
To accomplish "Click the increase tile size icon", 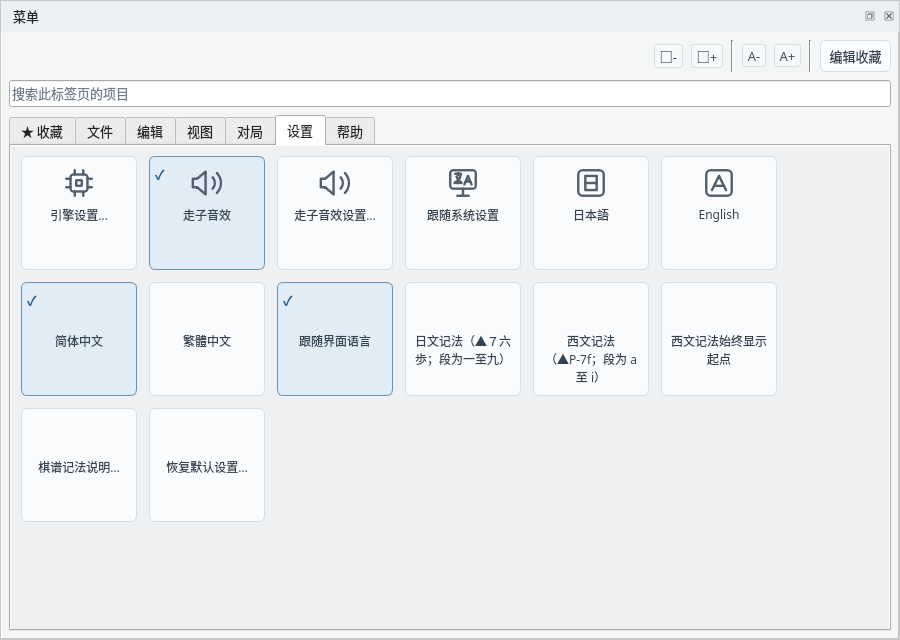I will click(x=707, y=57).
